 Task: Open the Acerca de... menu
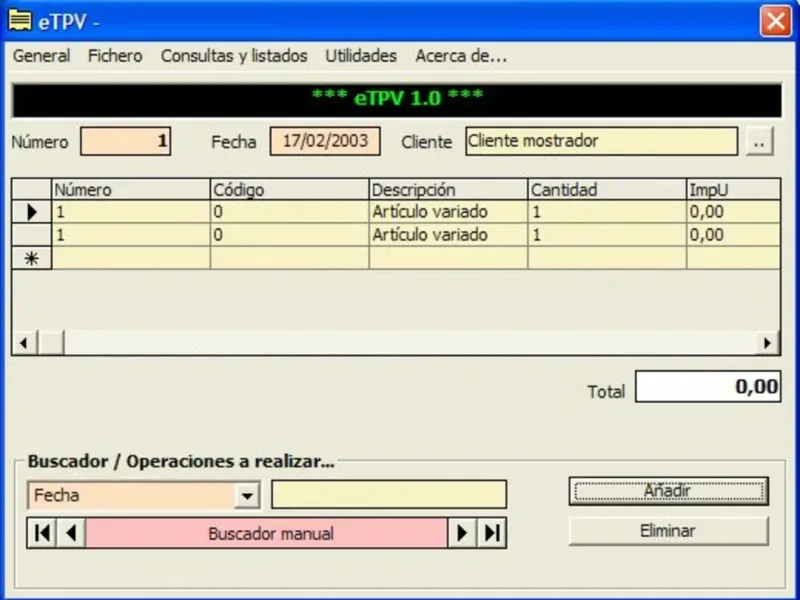point(461,56)
